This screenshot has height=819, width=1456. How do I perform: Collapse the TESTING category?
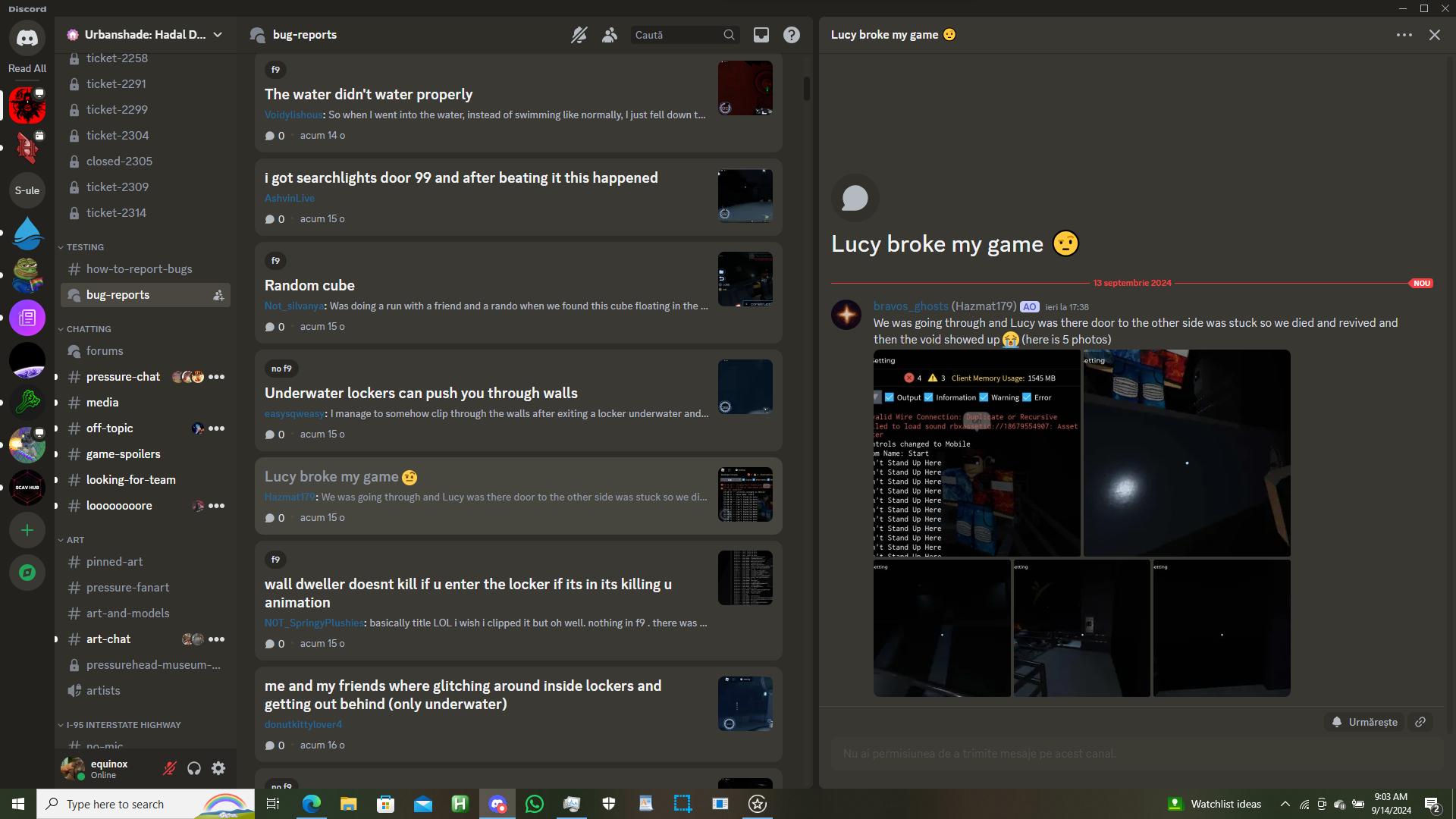84,247
